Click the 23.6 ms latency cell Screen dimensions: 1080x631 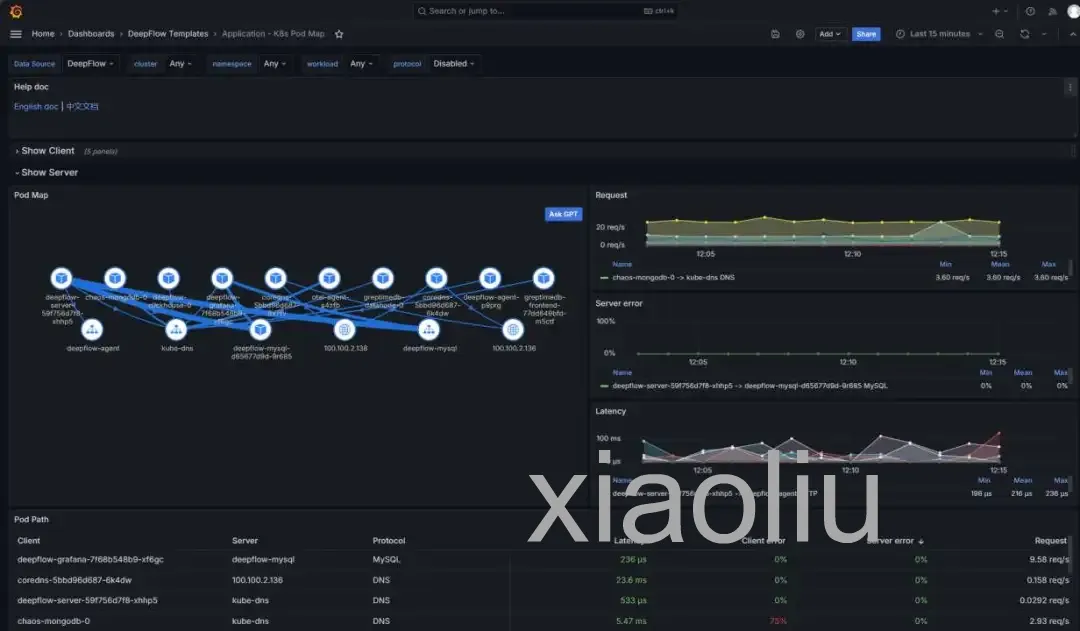pyautogui.click(x=631, y=580)
